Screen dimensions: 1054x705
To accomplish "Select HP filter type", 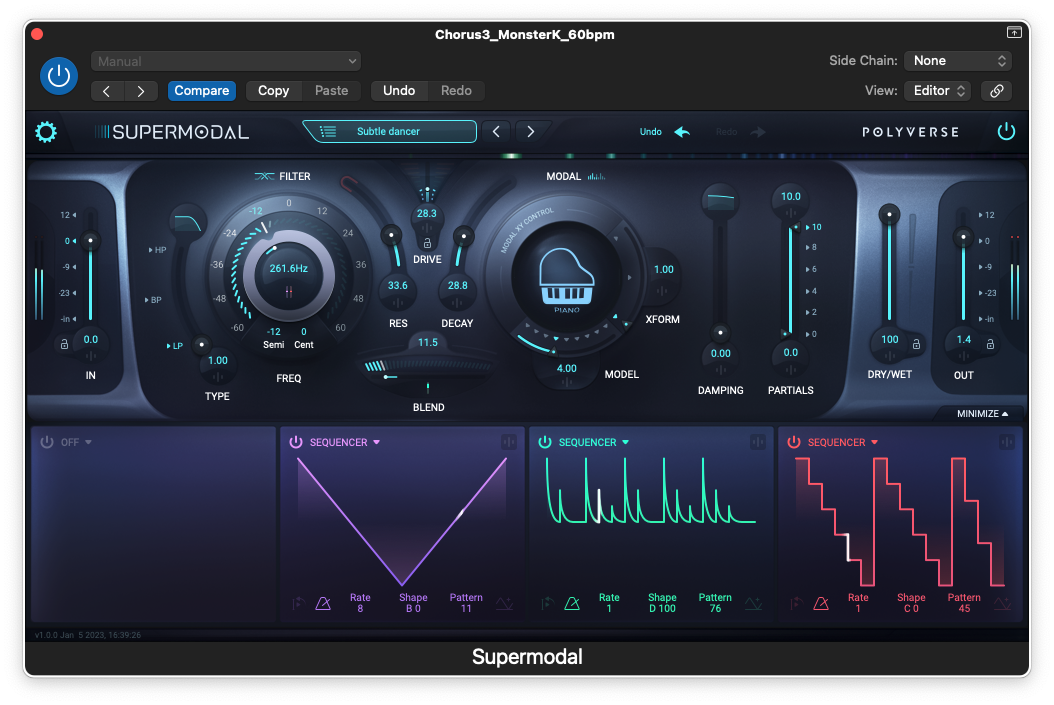I will [159, 250].
